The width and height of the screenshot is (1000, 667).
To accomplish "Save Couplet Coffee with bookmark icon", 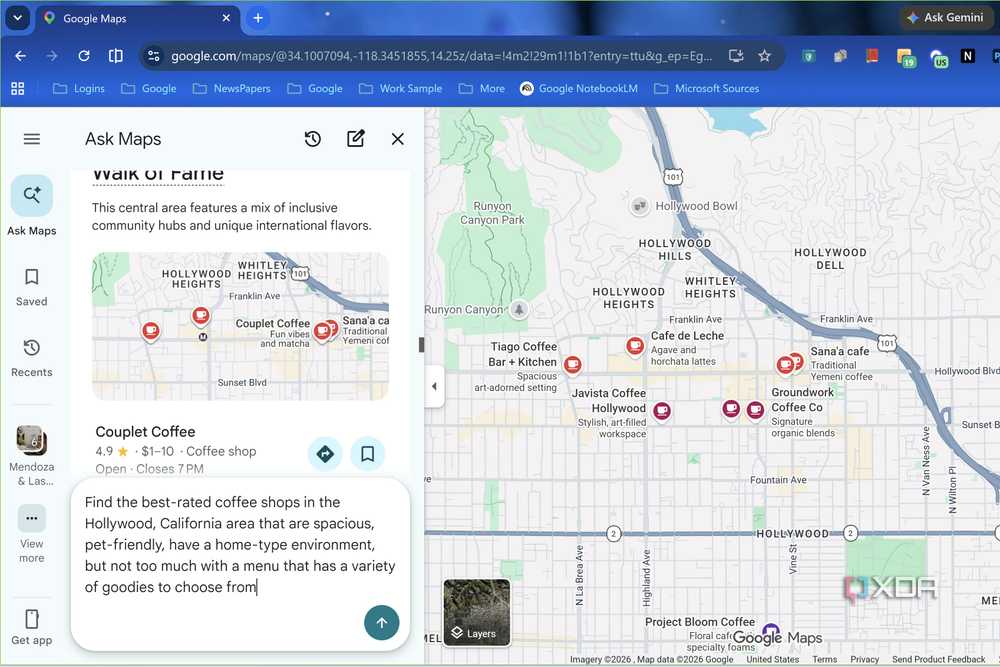I will pos(367,453).
